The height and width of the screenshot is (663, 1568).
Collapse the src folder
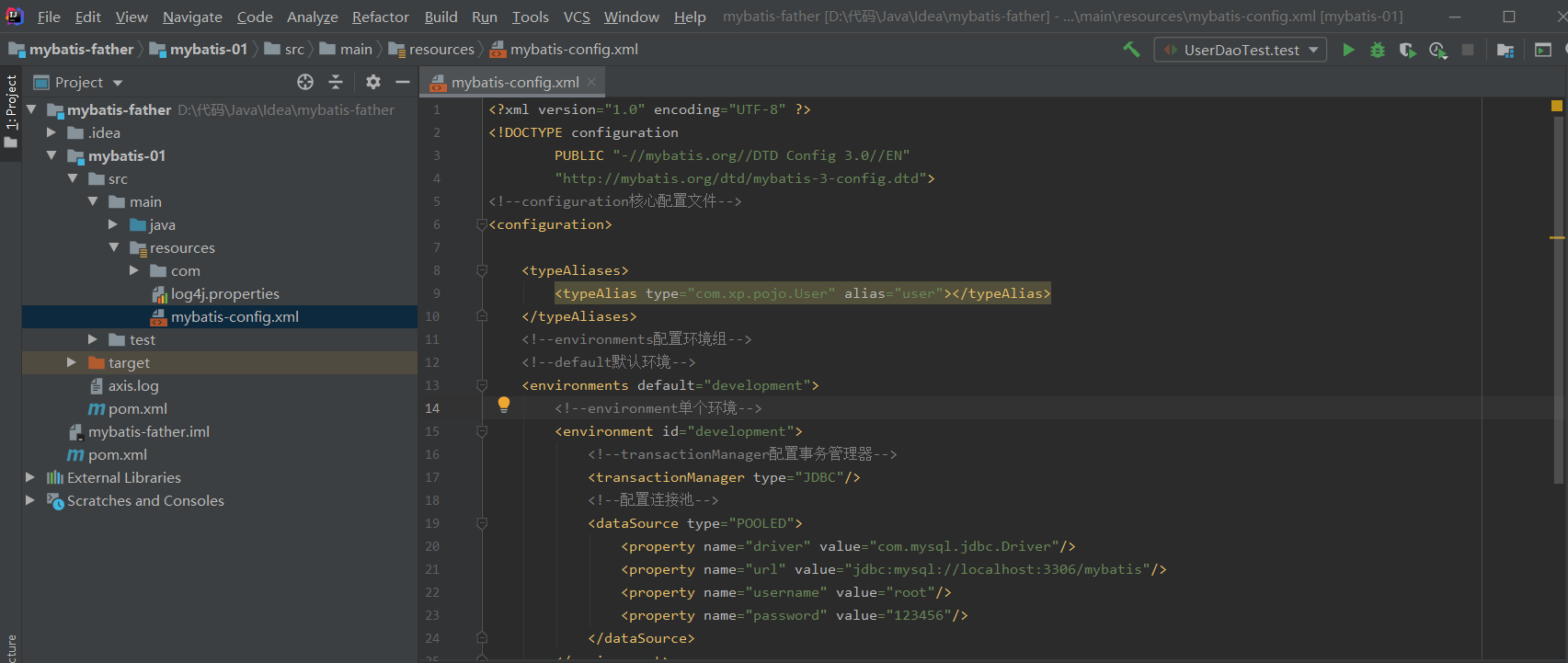73,178
